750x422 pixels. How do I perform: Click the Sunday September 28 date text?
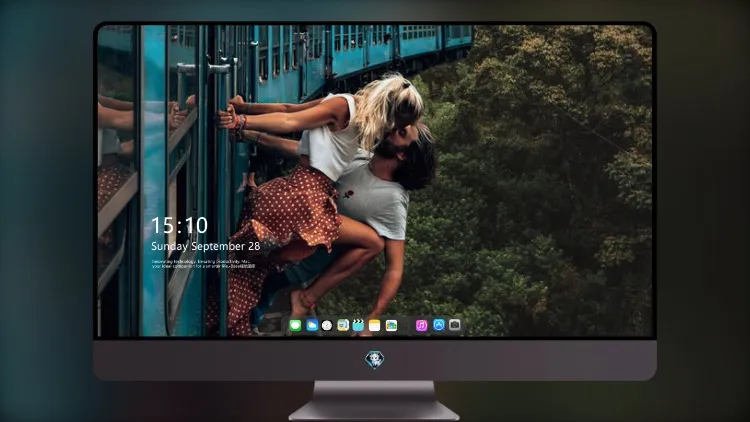coord(206,246)
